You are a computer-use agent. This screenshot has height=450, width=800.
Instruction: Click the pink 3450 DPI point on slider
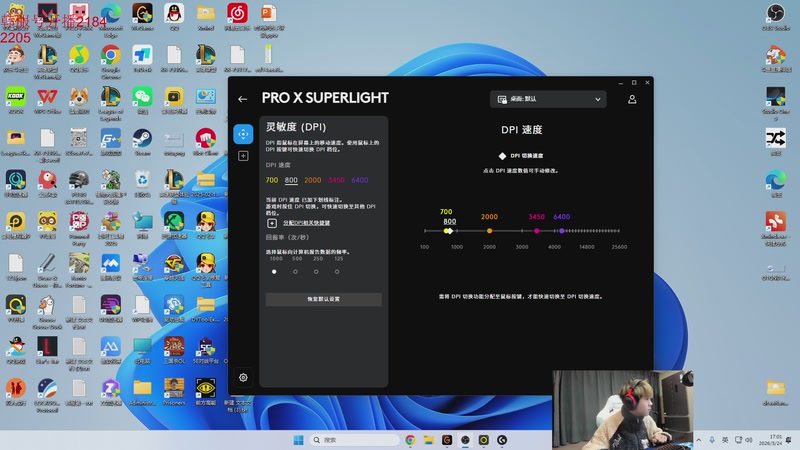[x=537, y=231]
